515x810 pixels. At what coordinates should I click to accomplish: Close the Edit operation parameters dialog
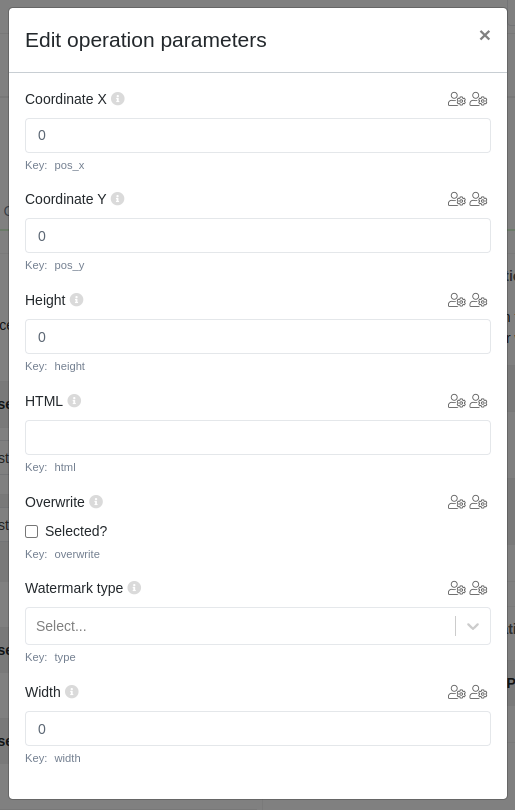pyautogui.click(x=485, y=35)
